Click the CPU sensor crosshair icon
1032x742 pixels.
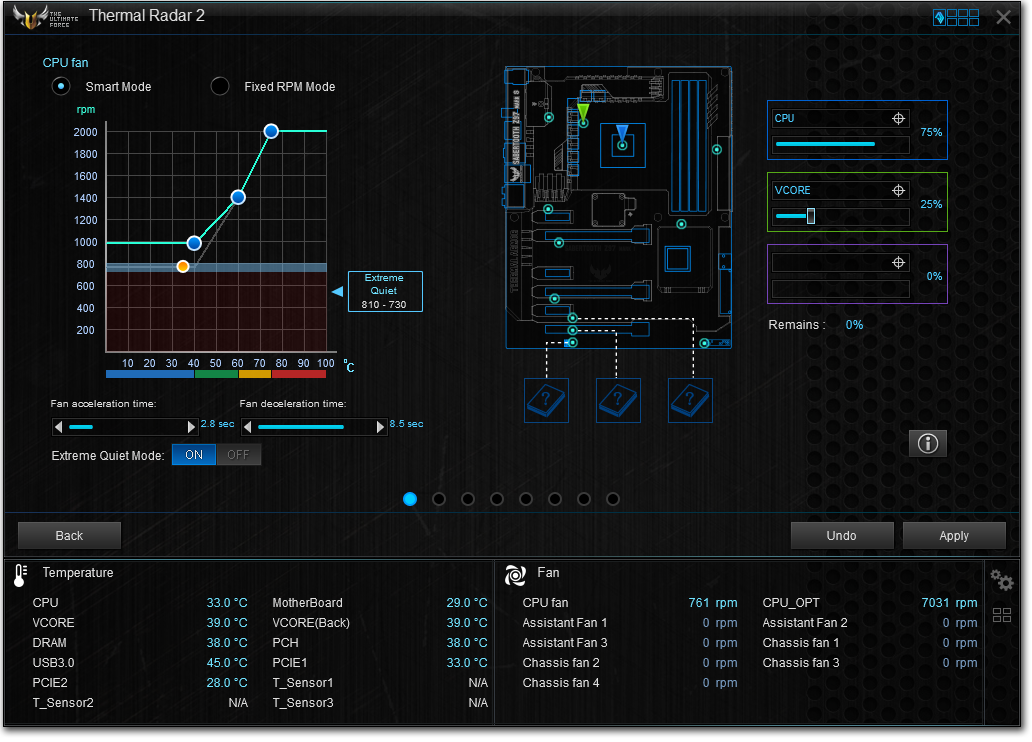[x=898, y=119]
